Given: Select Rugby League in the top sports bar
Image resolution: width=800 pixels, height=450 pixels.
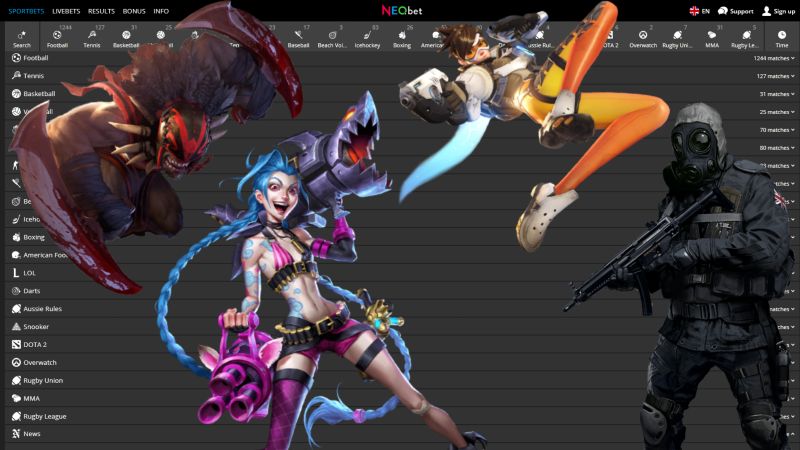Looking at the screenshot, I should tap(745, 38).
